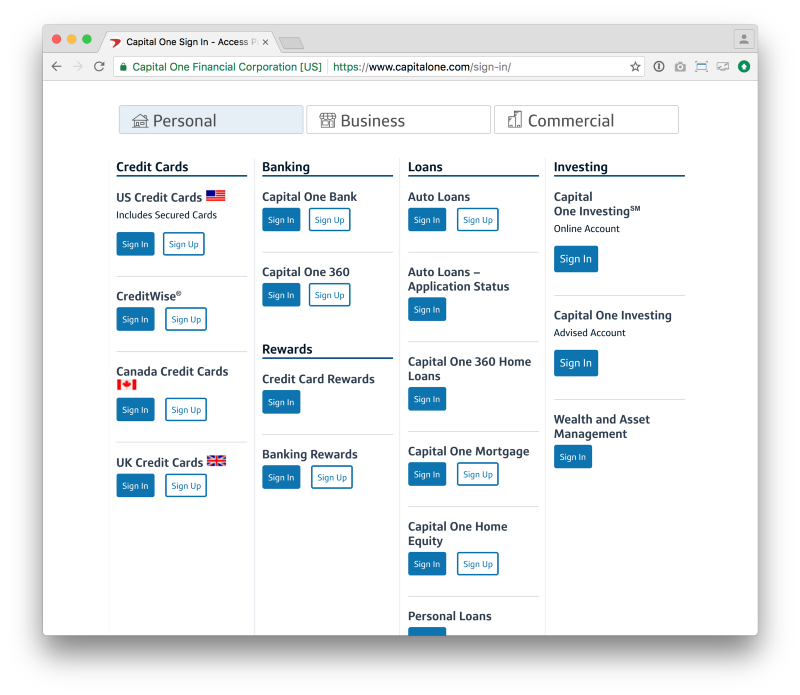Close the Capital One Sign In tab
Image resolution: width=800 pixels, height=695 pixels.
pos(265,42)
